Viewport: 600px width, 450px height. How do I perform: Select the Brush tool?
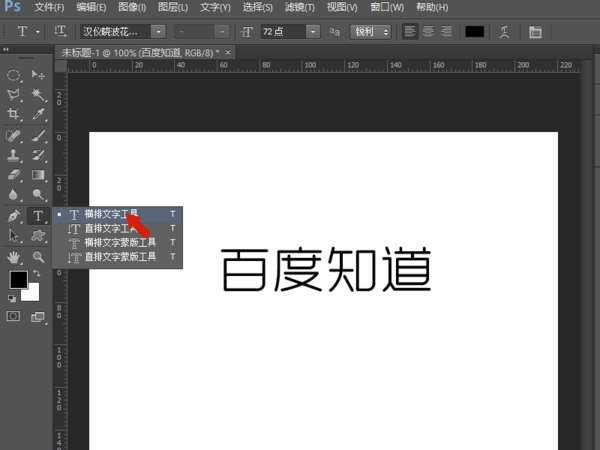tap(38, 136)
